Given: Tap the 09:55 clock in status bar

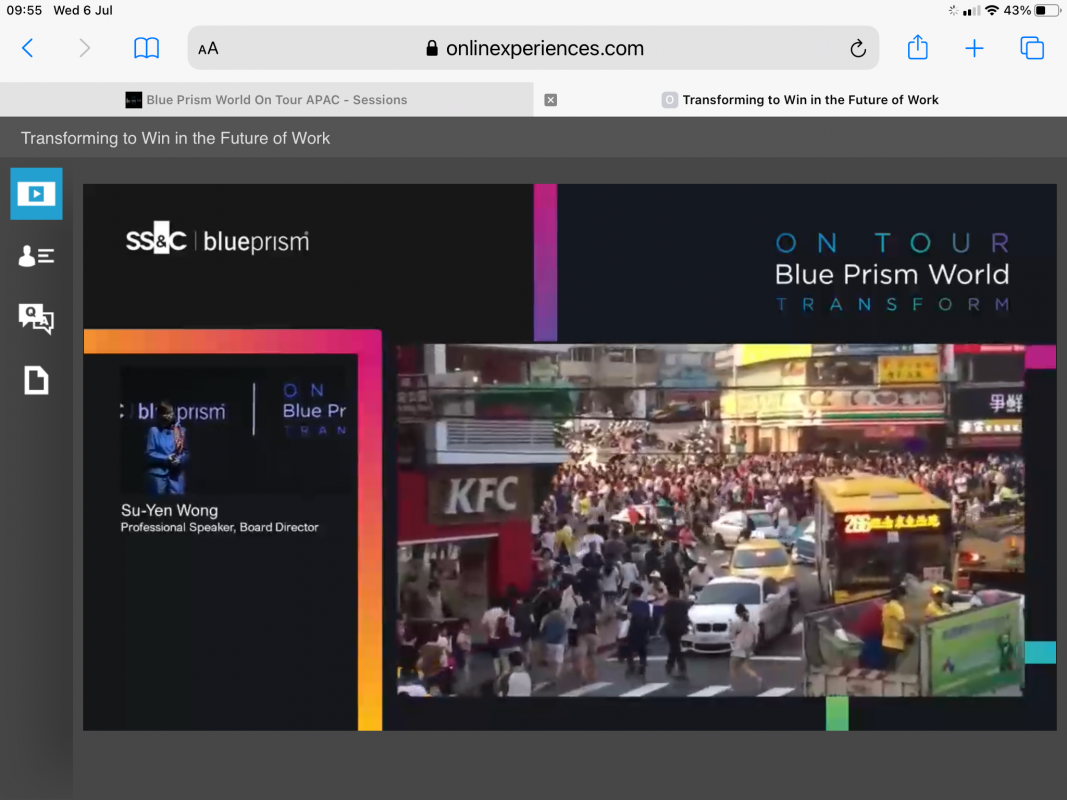Looking at the screenshot, I should (x=24, y=10).
